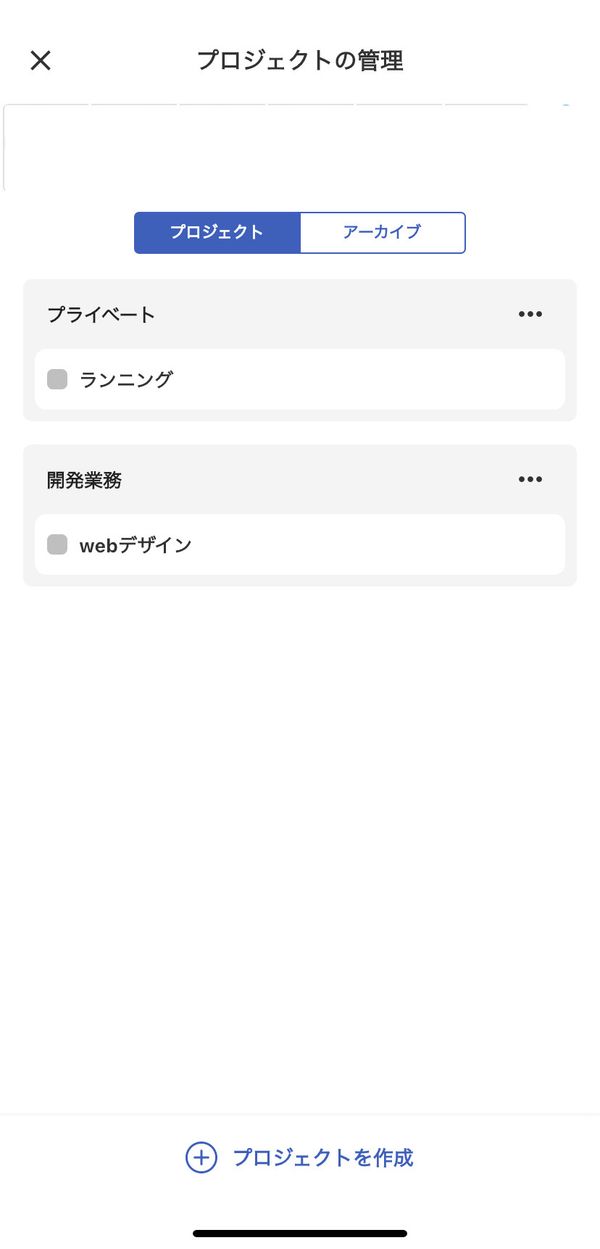Switch to the アーカイブ tab
The height and width of the screenshot is (1249, 600).
pos(382,232)
